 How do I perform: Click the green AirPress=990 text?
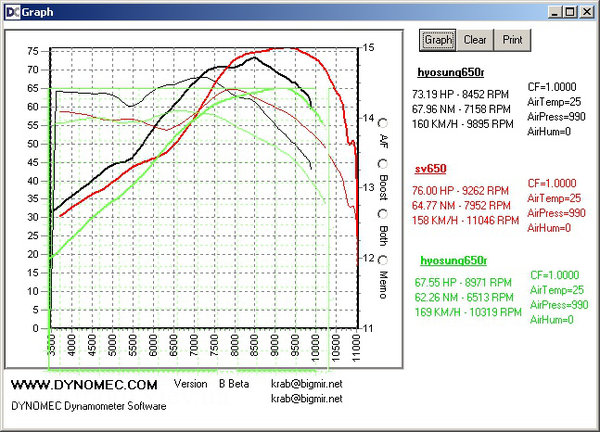pos(559,305)
